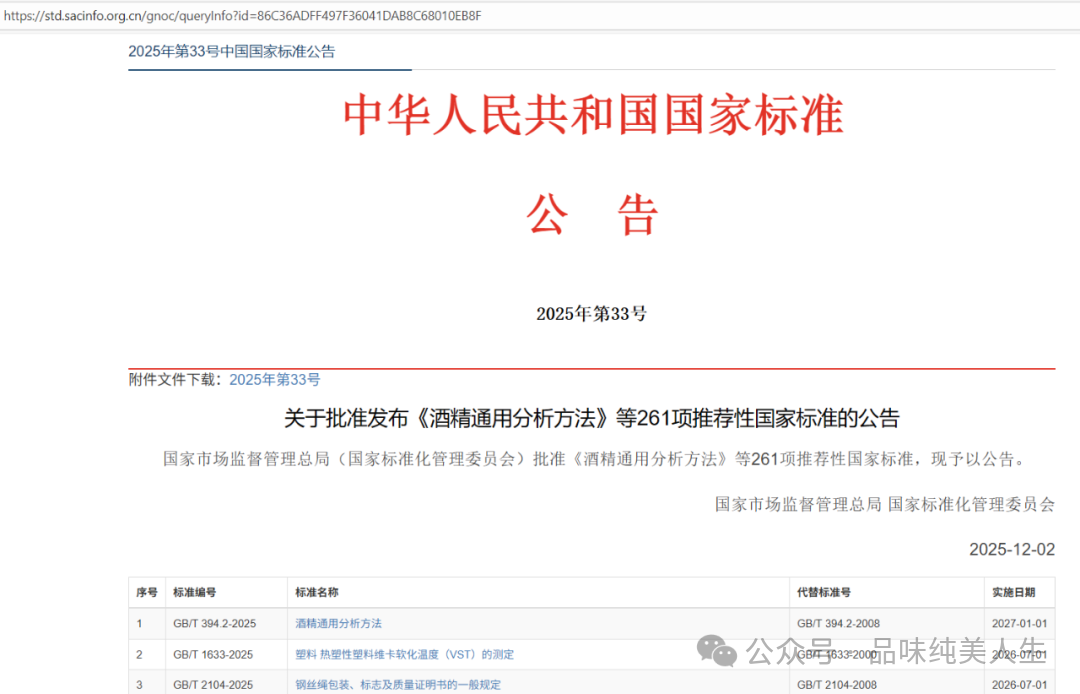Open the 2025年第33号 attachment download link
This screenshot has width=1080, height=694.
click(x=275, y=380)
